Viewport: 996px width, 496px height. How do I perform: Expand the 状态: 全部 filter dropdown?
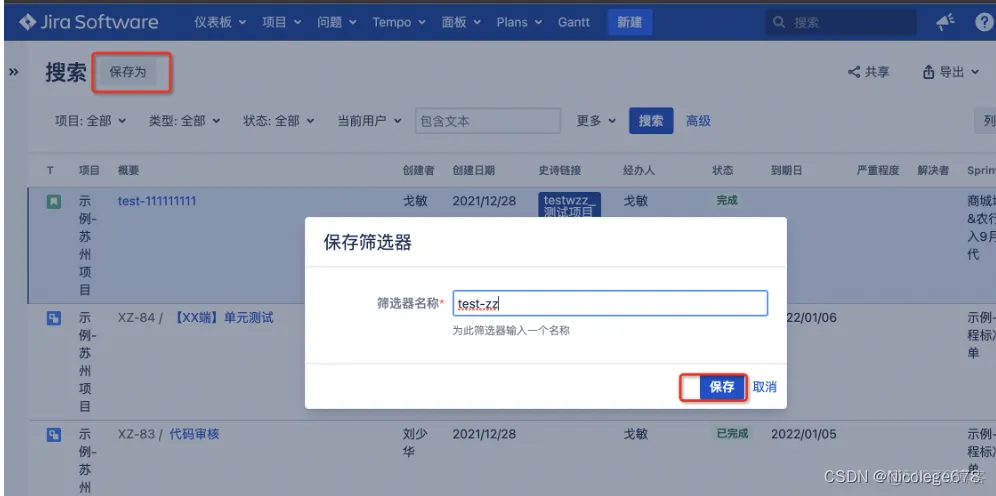[278, 121]
